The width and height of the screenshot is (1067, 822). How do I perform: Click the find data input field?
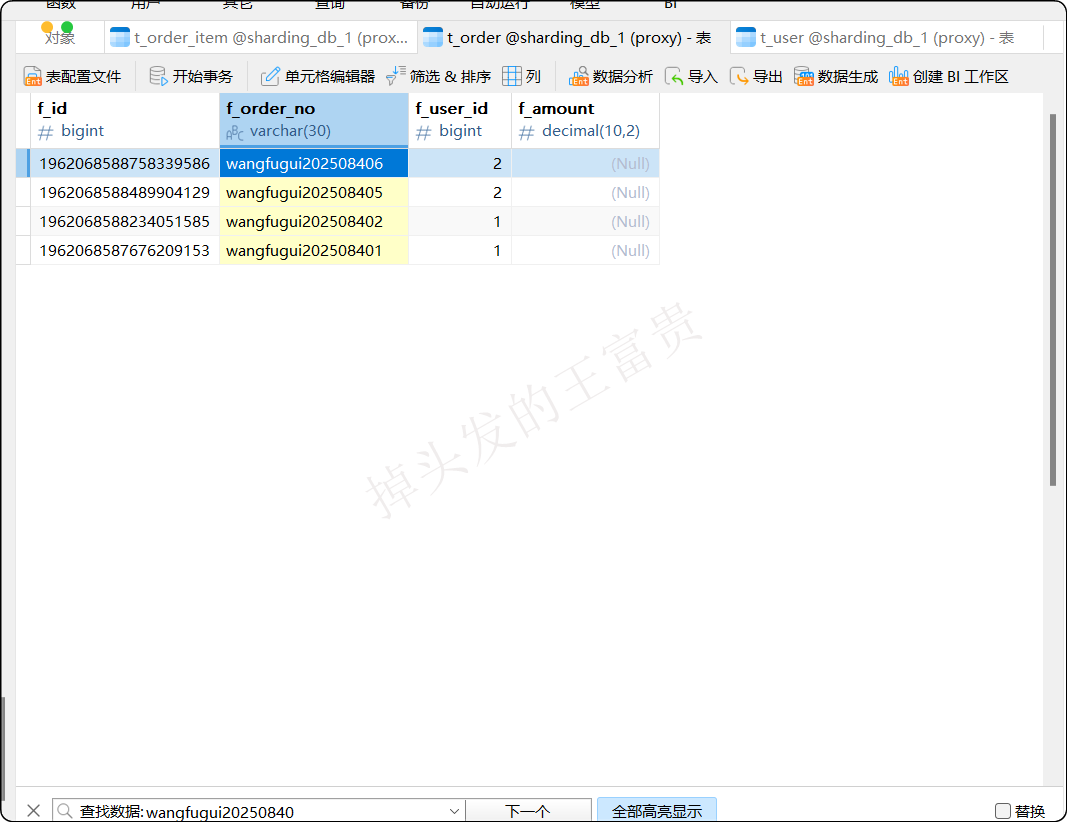tap(259, 810)
